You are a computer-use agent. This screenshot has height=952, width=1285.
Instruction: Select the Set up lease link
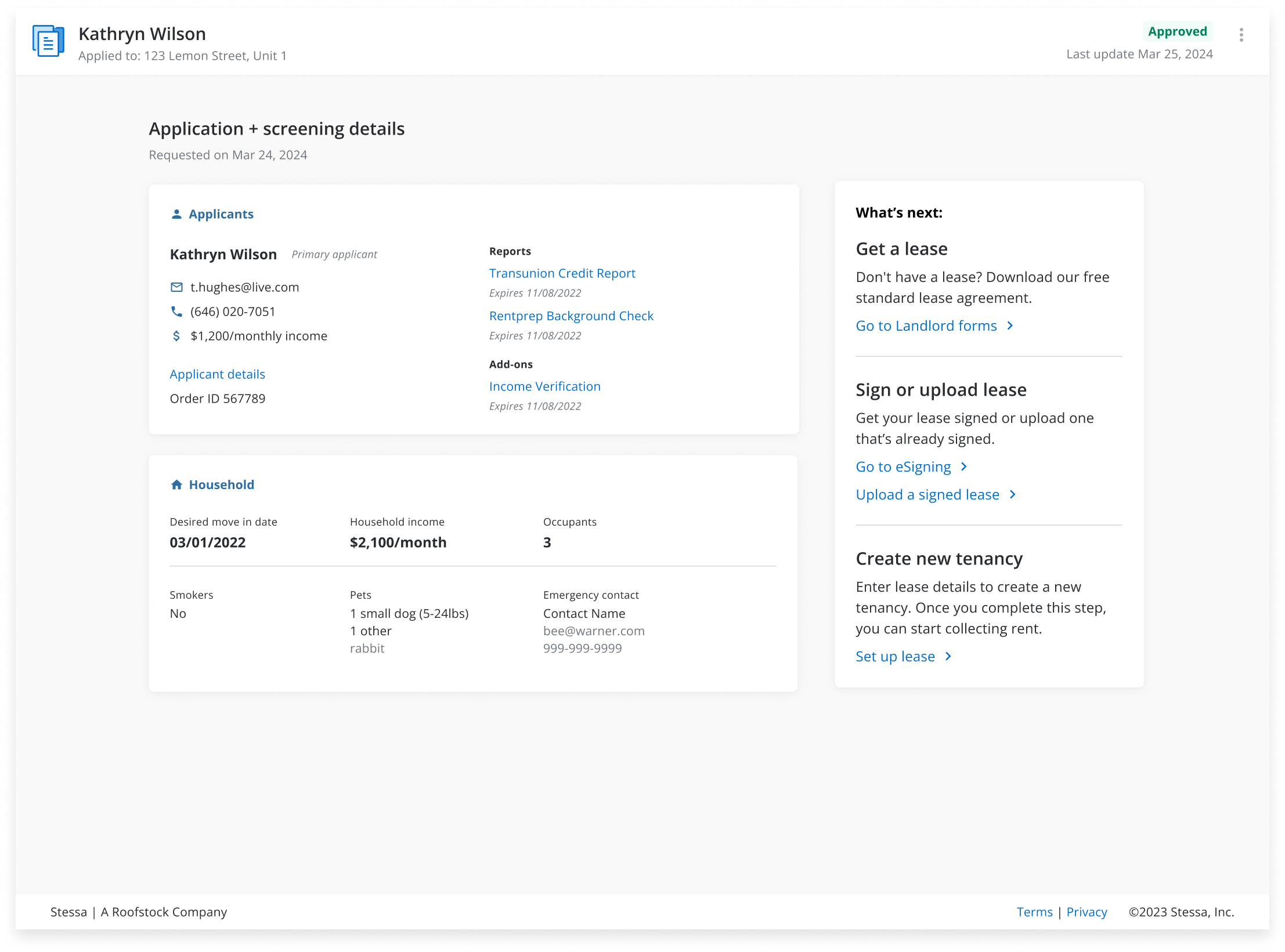pos(895,657)
